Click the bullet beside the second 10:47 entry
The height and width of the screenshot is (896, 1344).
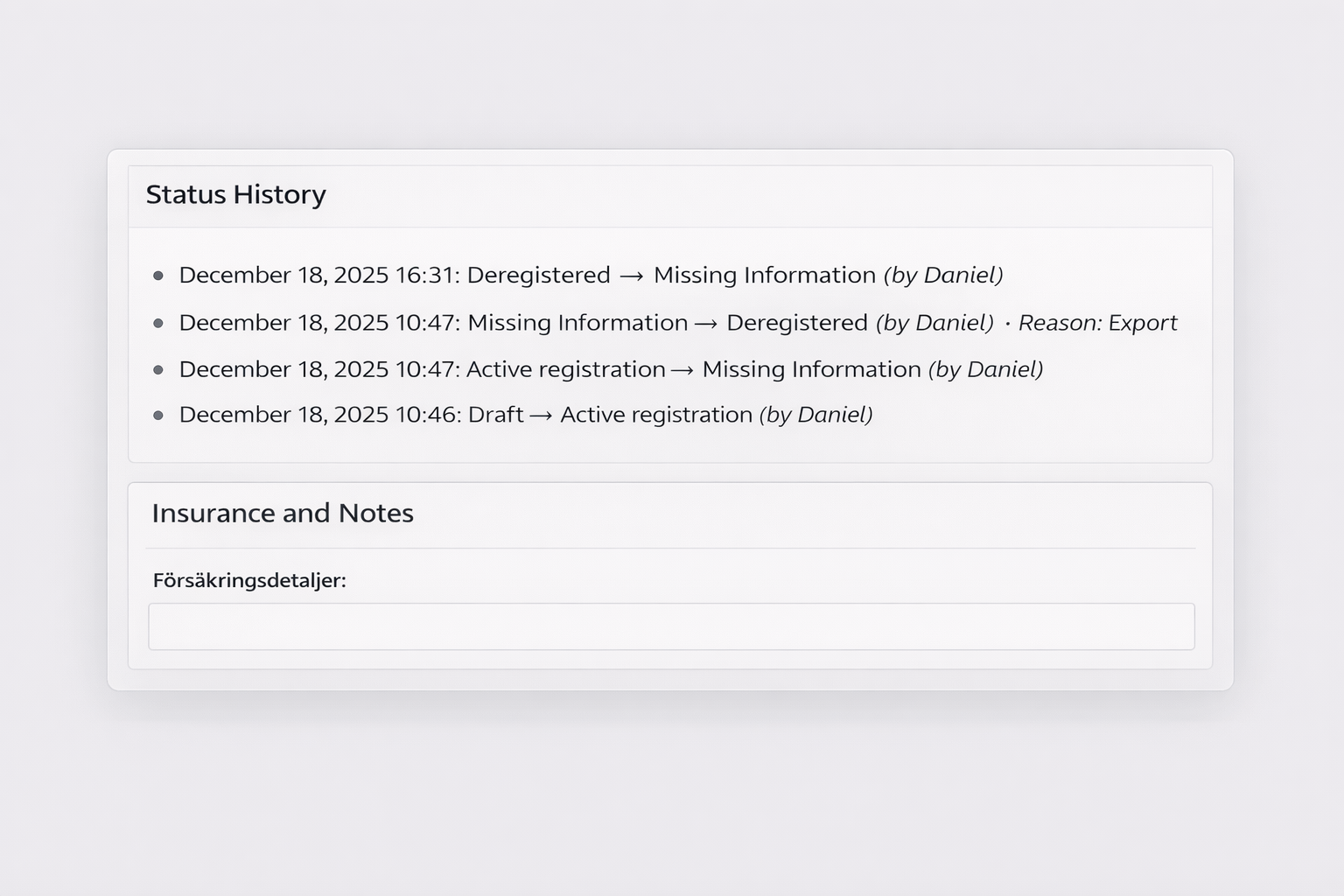click(x=160, y=370)
